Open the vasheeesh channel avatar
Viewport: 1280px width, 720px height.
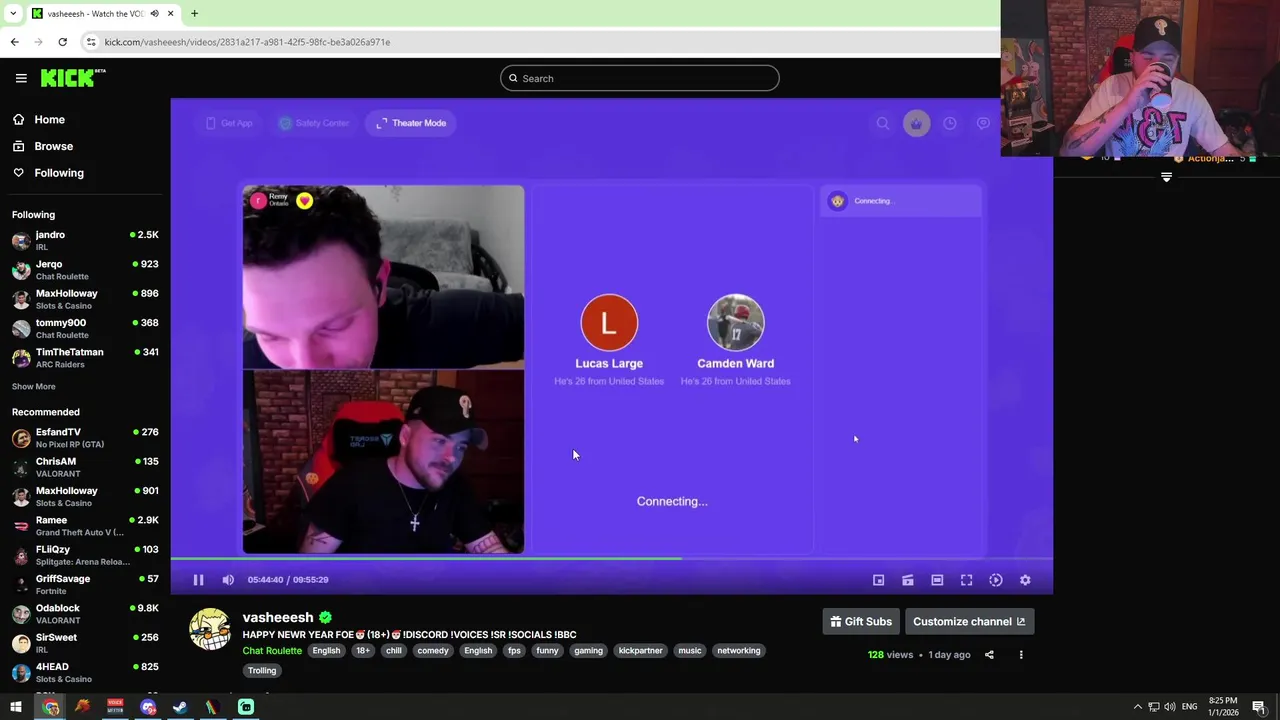pos(210,630)
